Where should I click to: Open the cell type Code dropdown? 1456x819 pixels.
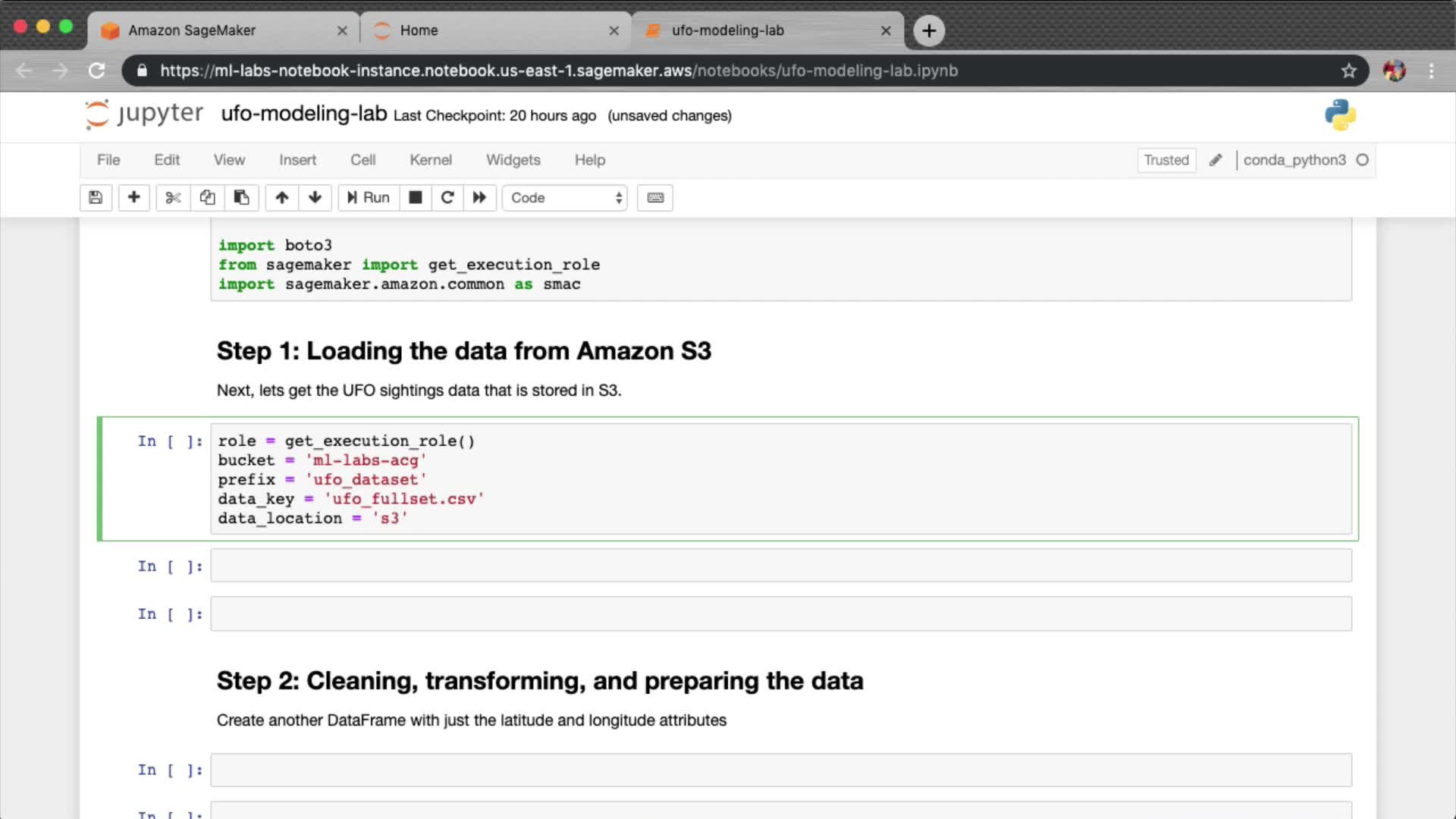(565, 198)
